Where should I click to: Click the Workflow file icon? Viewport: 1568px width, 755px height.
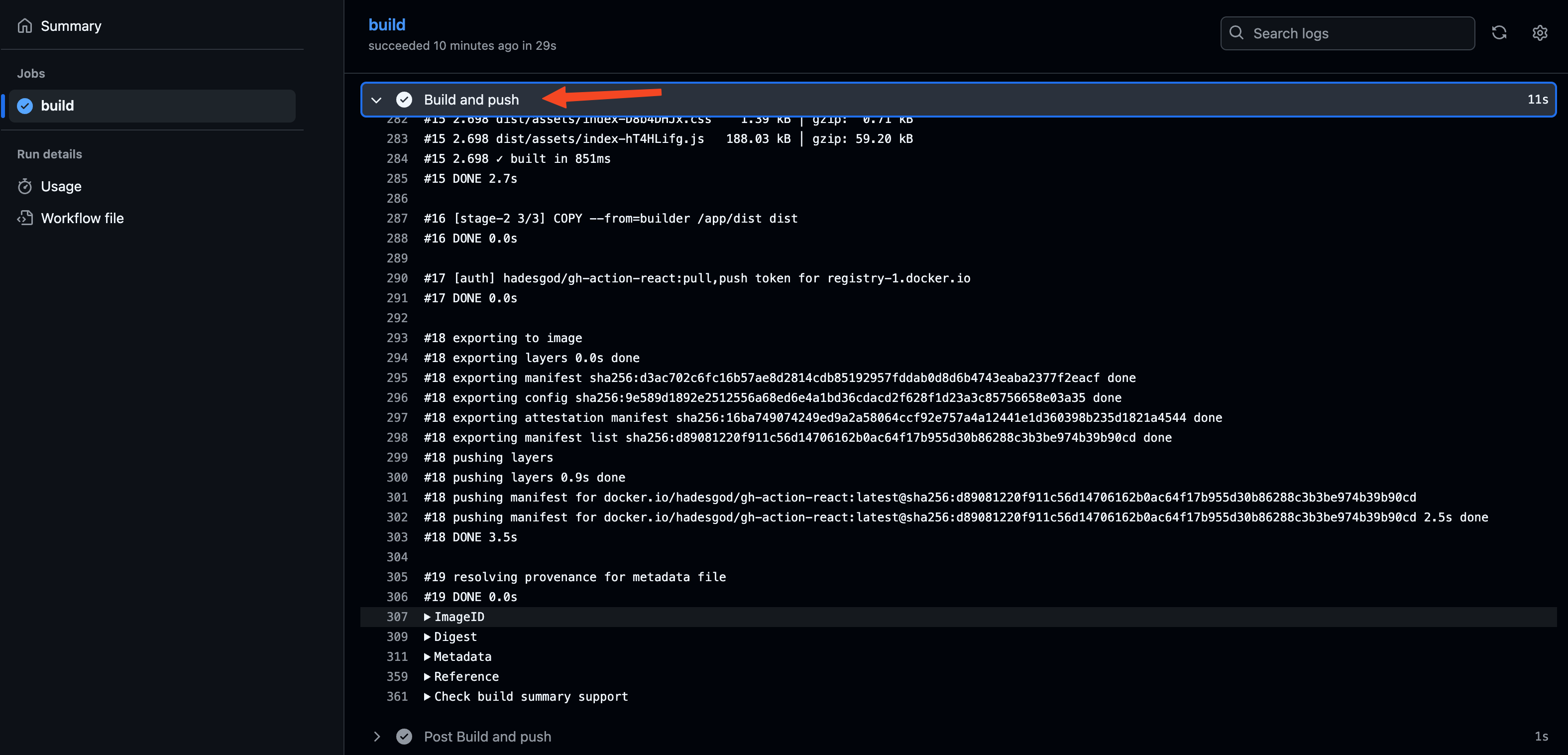point(24,218)
